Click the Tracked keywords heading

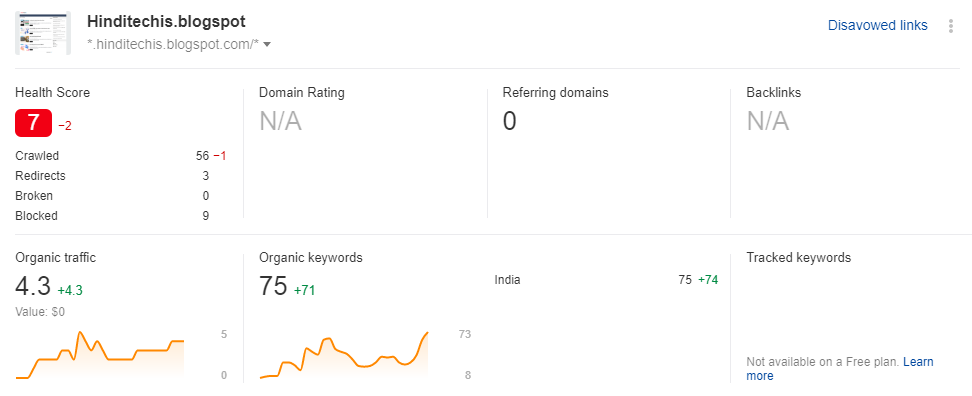pos(798,257)
